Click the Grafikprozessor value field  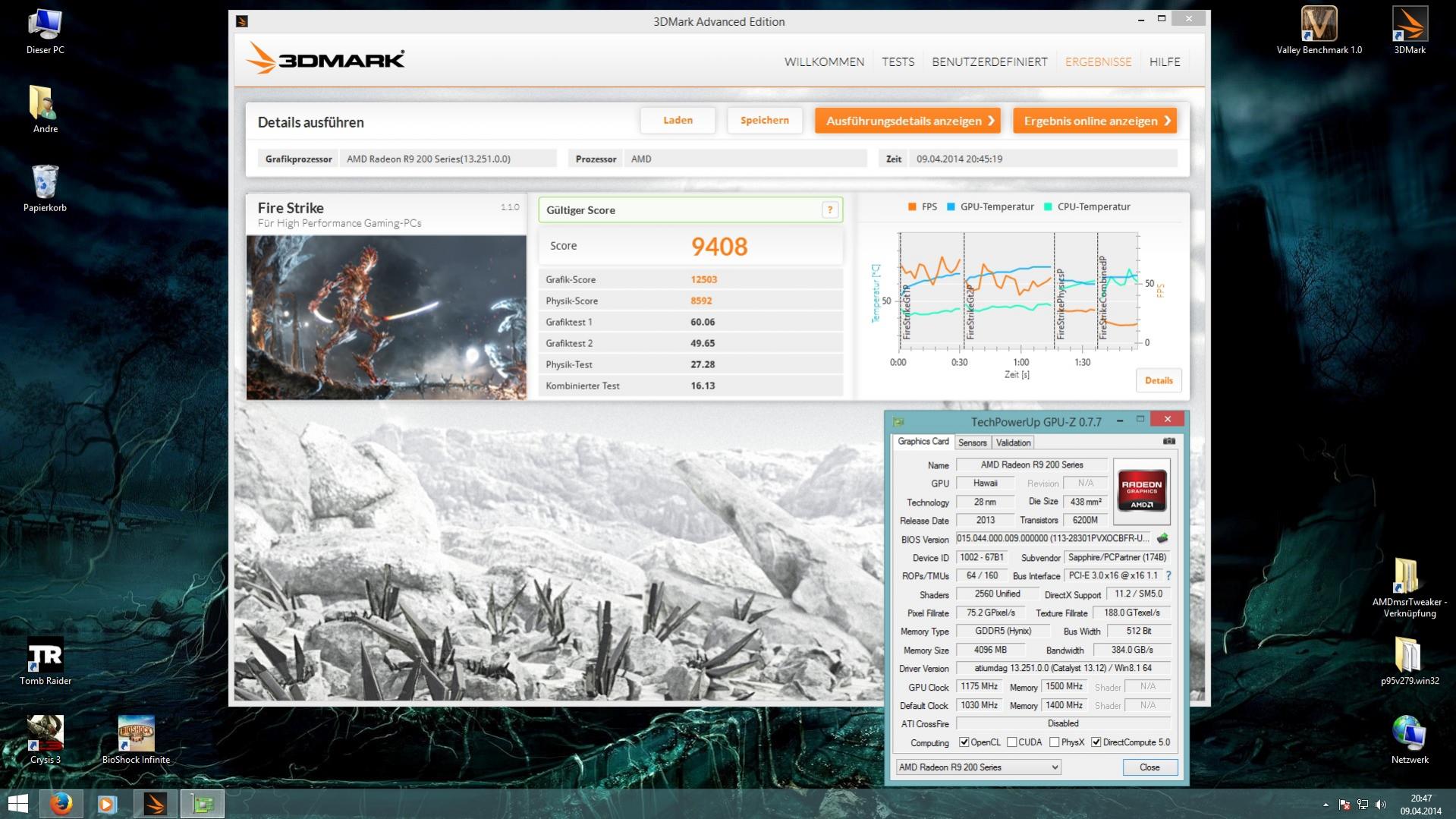pyautogui.click(x=448, y=159)
